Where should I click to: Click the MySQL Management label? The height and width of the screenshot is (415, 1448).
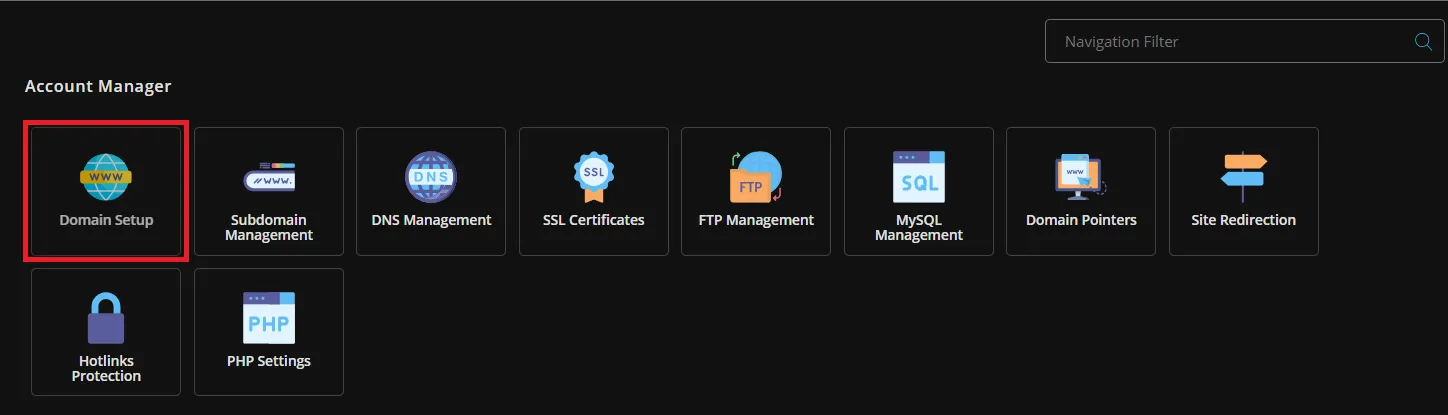pos(919,228)
